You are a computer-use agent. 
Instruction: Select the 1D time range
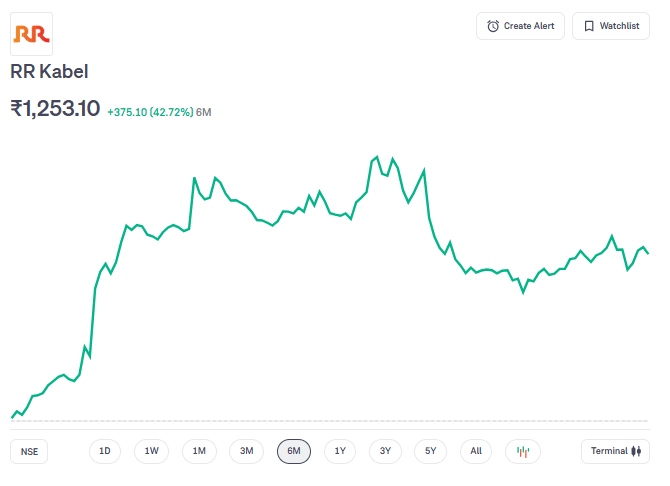[x=104, y=451]
